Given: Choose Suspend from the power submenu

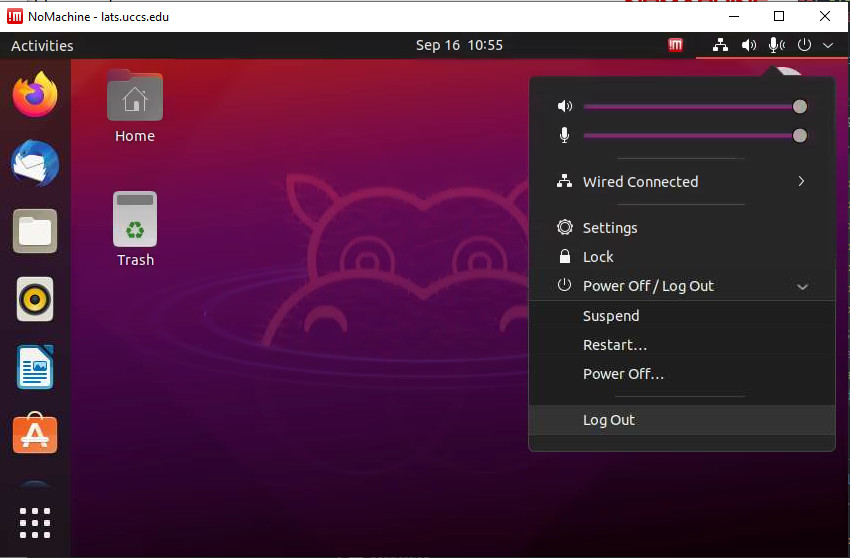Looking at the screenshot, I should pyautogui.click(x=681, y=316).
